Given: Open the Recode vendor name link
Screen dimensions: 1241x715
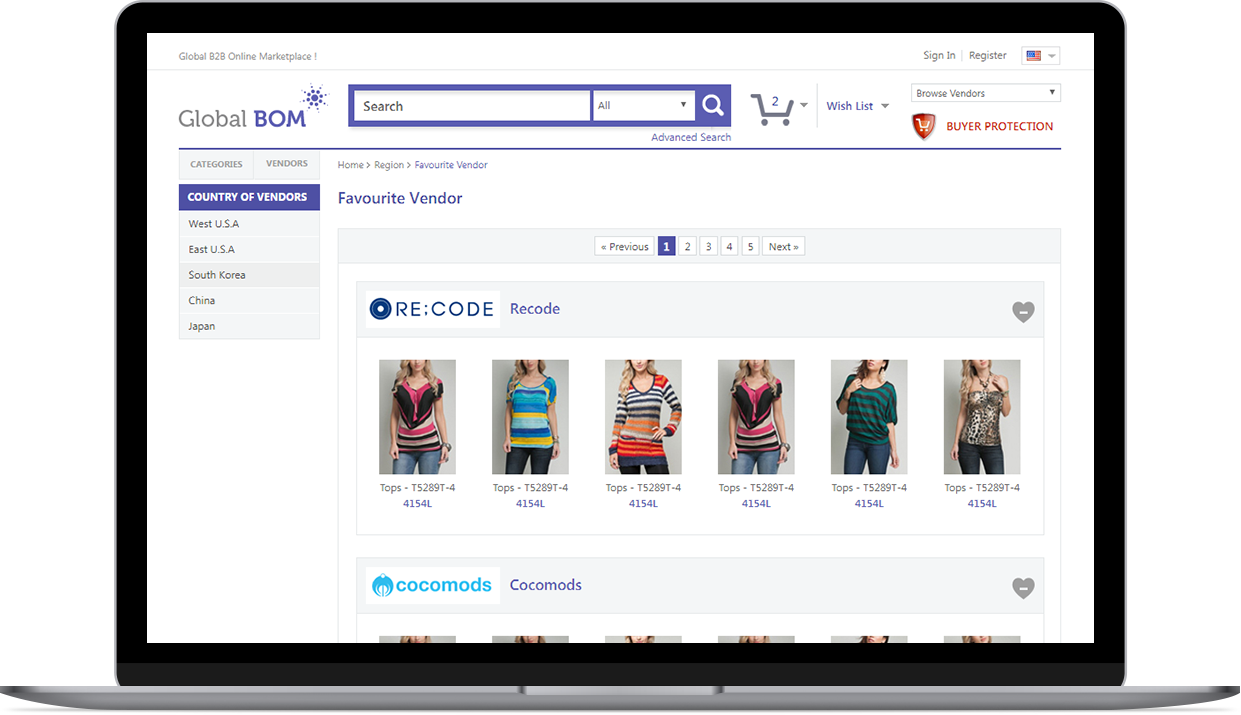Looking at the screenshot, I should click(535, 309).
